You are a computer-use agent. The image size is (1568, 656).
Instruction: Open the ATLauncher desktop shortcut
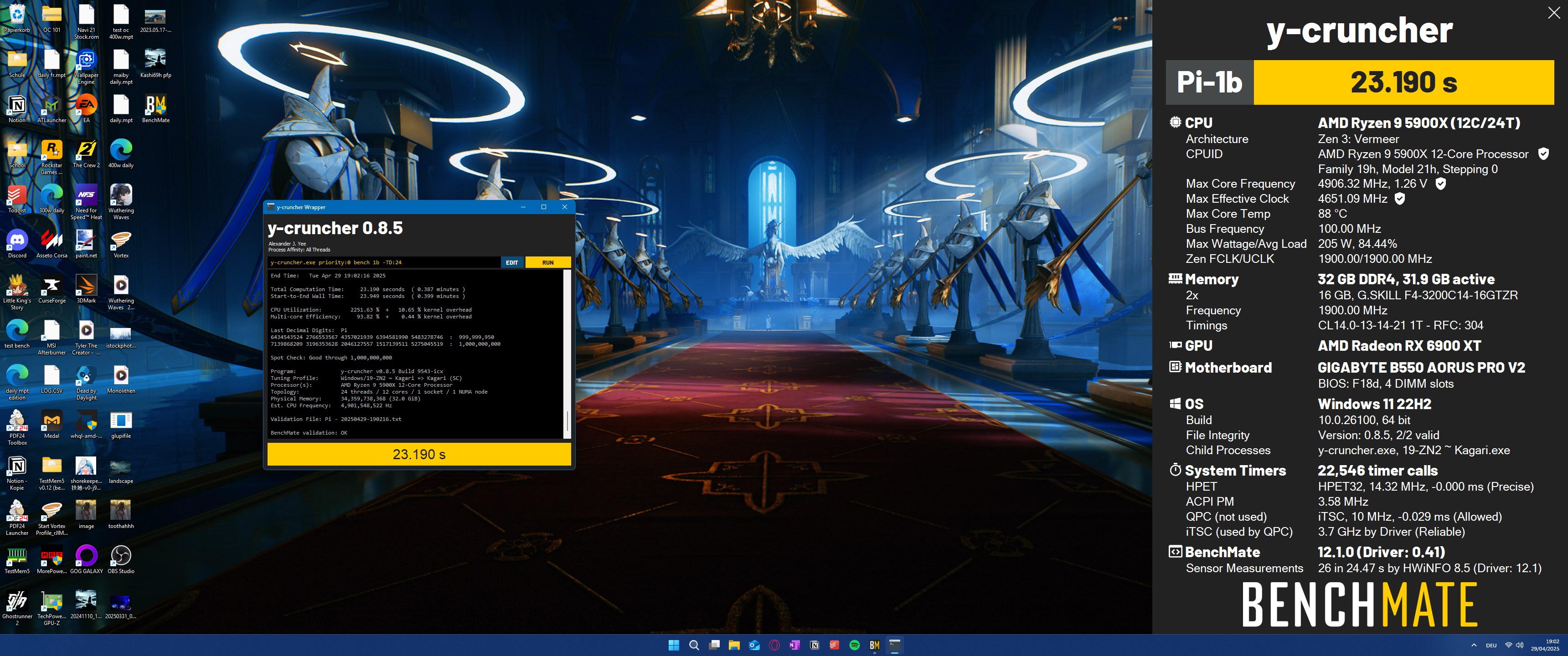pos(52,109)
